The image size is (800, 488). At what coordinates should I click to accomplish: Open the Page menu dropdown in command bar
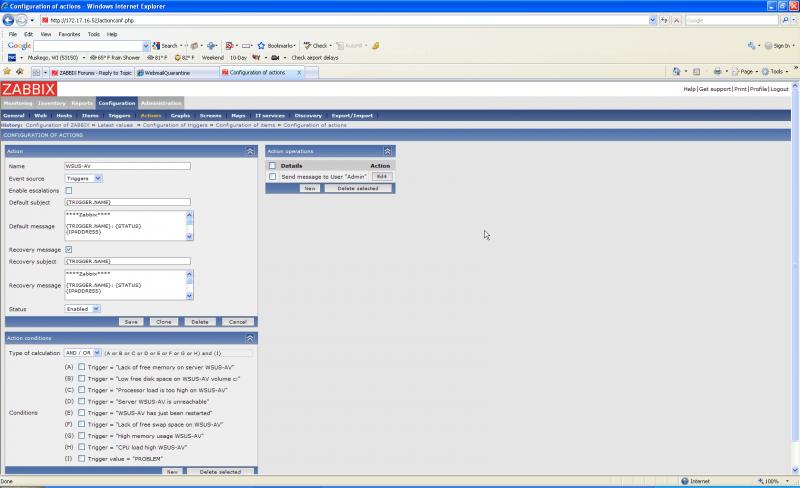pyautogui.click(x=745, y=71)
